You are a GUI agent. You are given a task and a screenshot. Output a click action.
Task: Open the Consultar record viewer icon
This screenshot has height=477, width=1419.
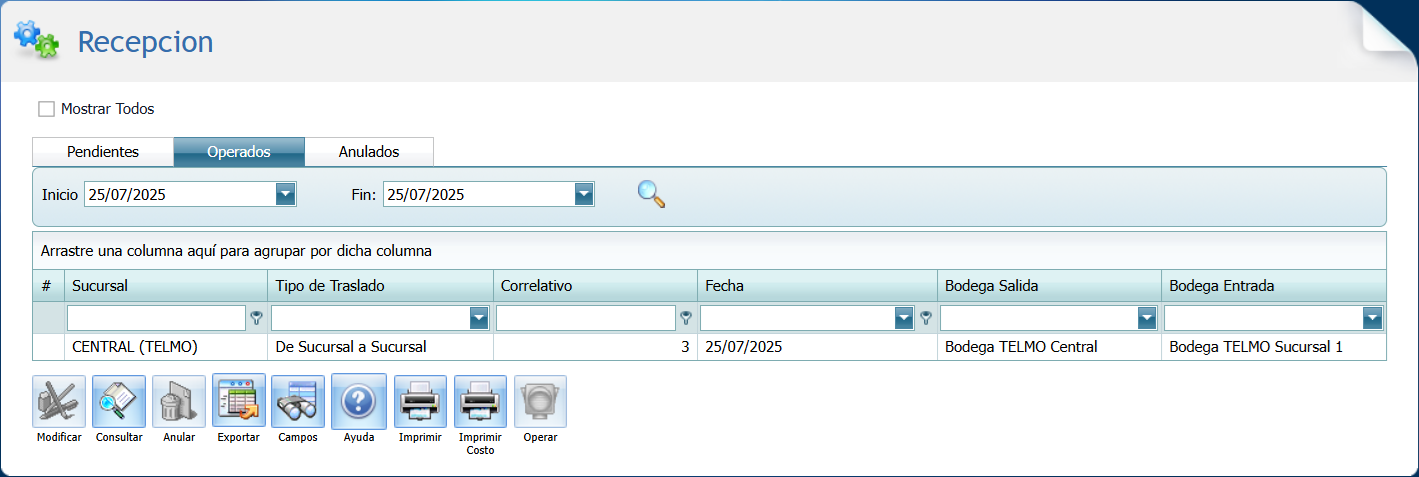(119, 402)
